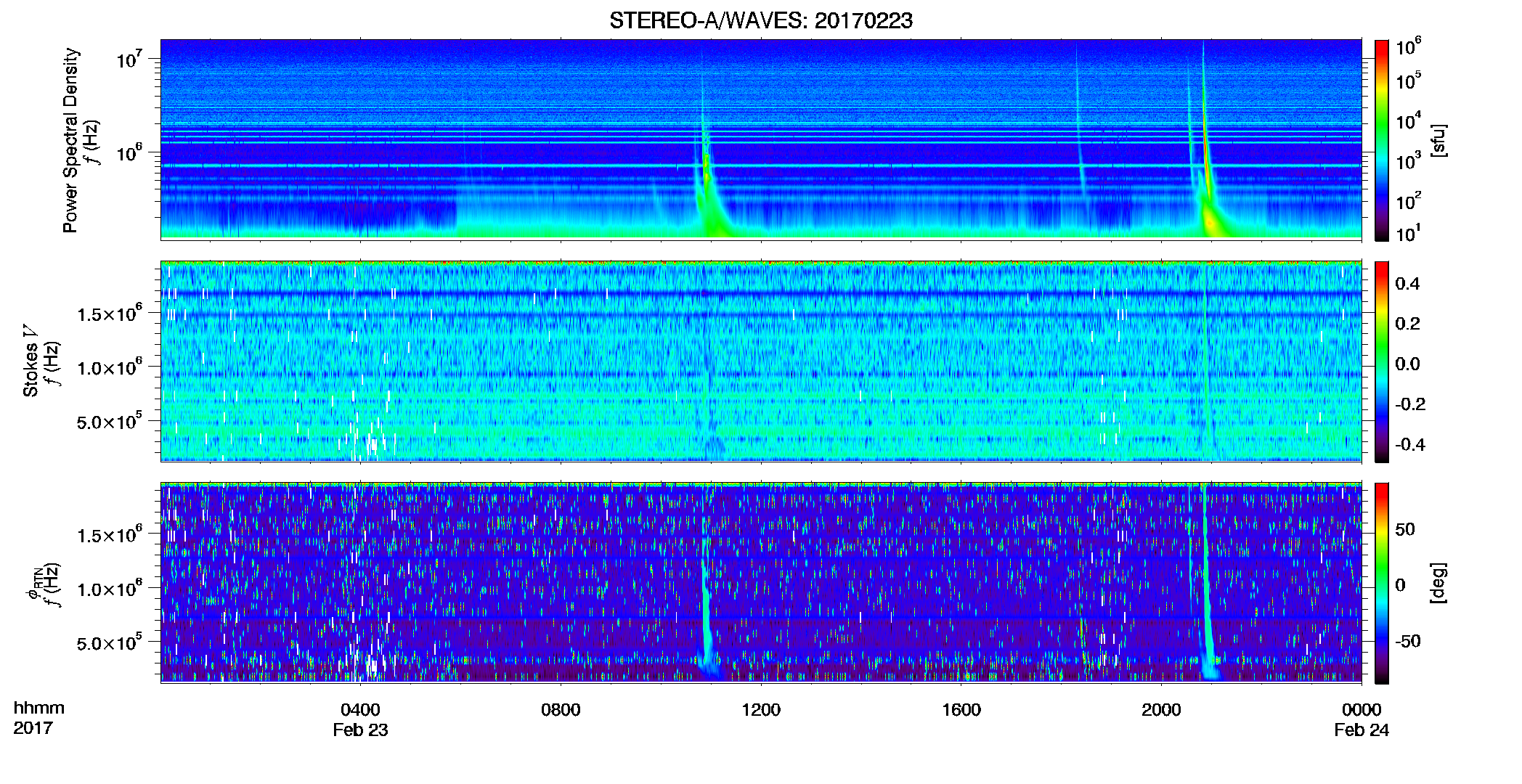
Task: Click the "hhmm" time format label
Action: tap(39, 708)
